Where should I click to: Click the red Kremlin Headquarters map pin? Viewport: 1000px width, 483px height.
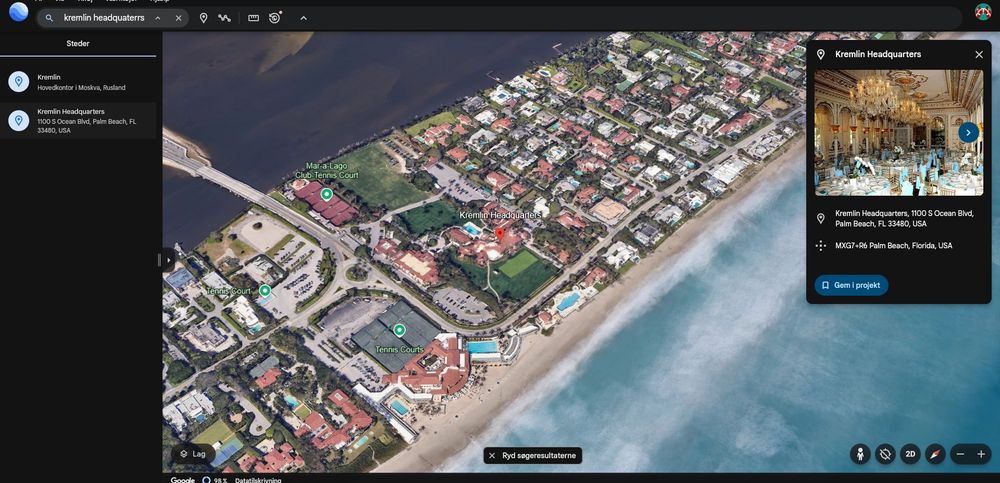[x=500, y=234]
